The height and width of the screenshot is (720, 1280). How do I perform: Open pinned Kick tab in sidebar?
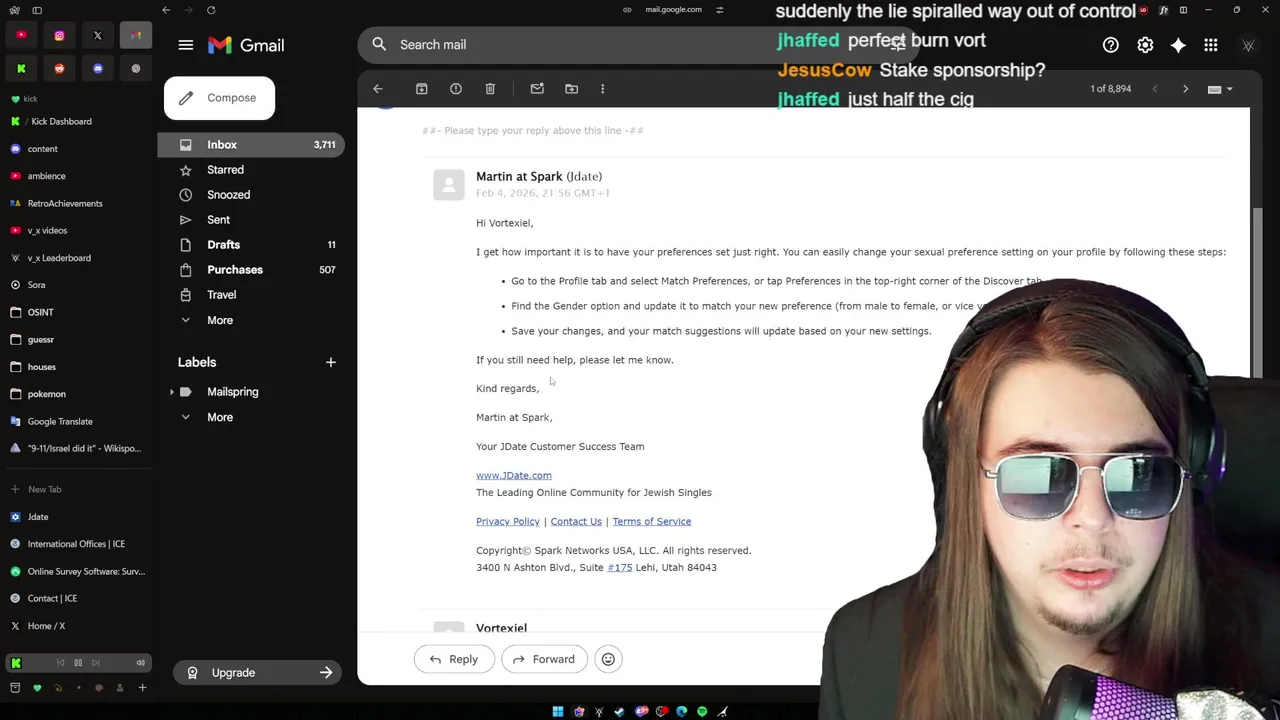point(21,69)
